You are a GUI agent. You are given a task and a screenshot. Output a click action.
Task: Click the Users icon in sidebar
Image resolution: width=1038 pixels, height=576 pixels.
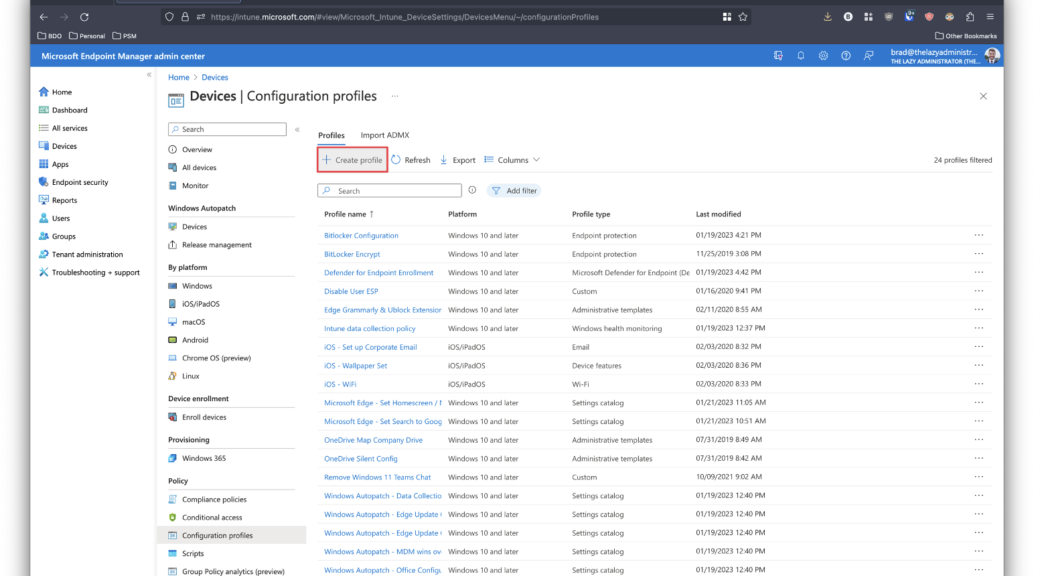pos(44,218)
